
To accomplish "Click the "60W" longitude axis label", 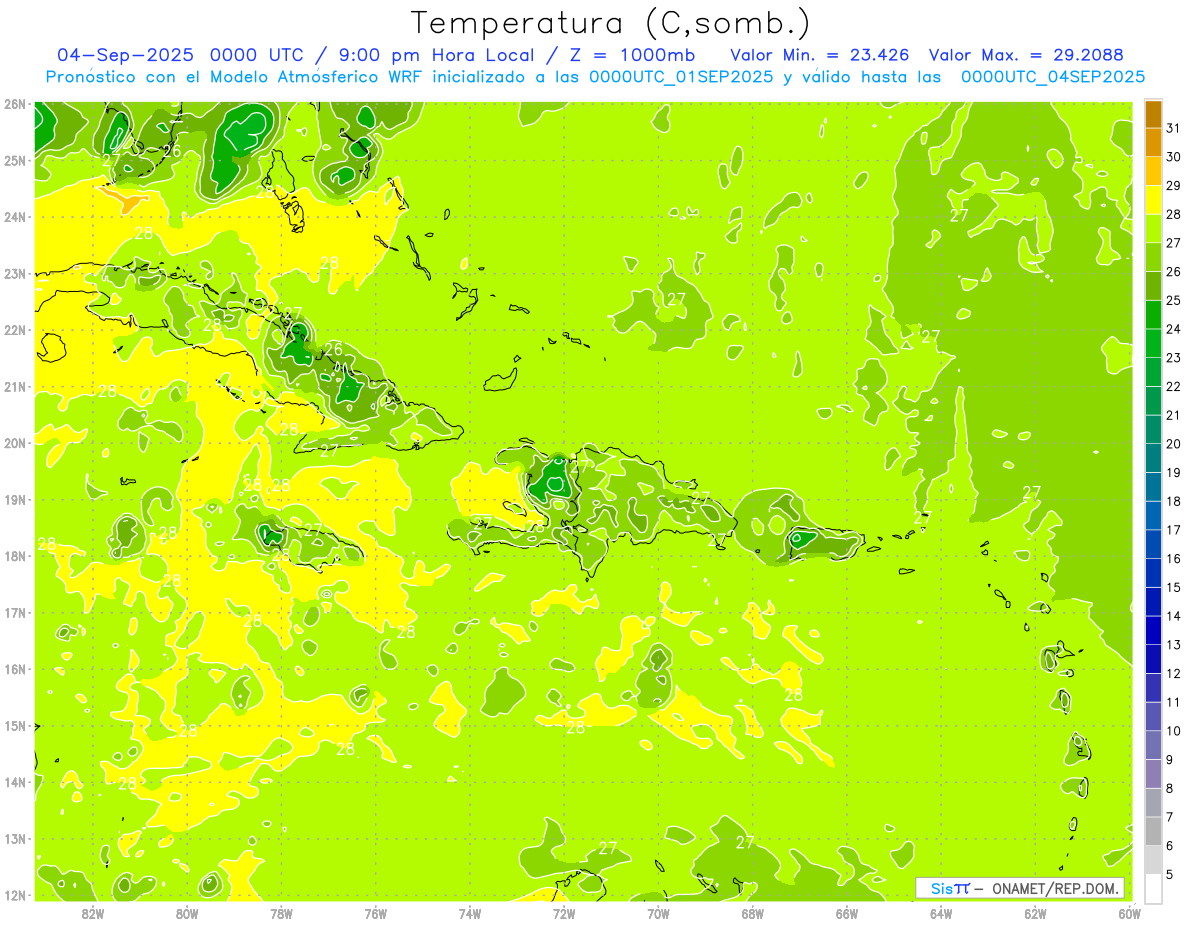I will tap(1130, 914).
